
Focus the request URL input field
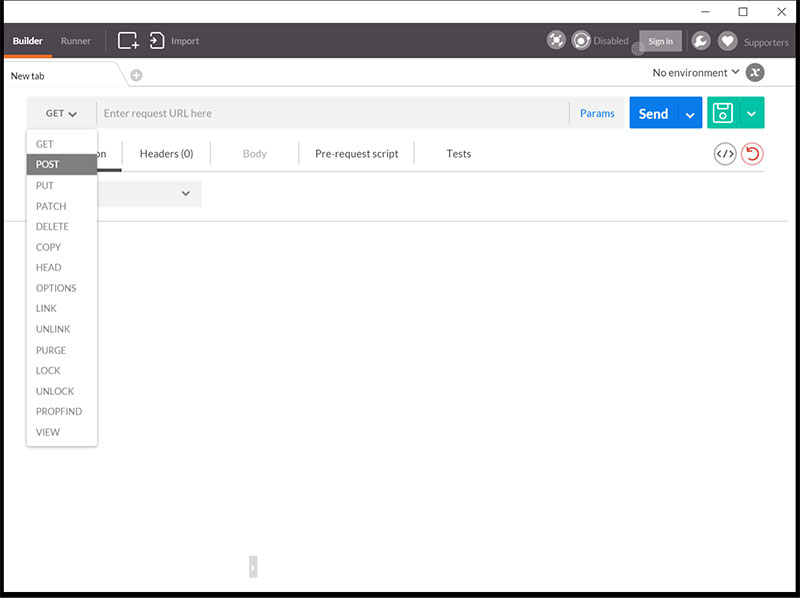pos(333,113)
